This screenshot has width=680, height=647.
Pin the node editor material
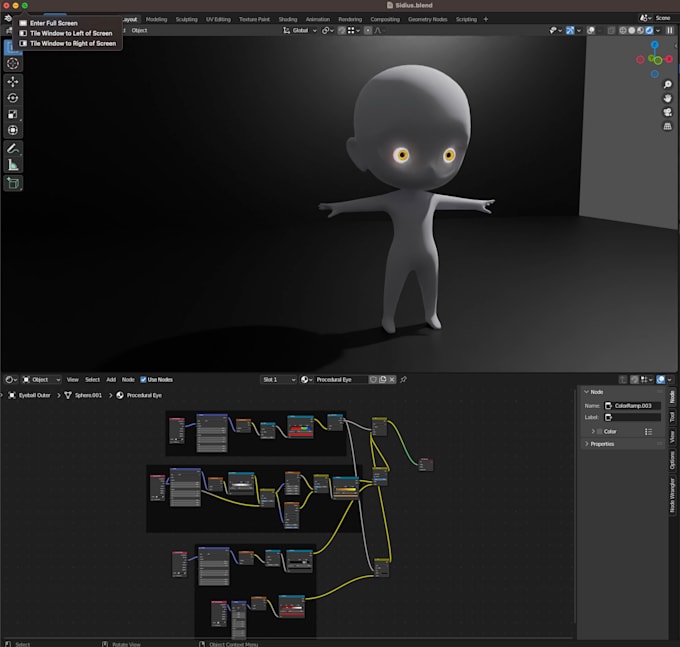[x=404, y=380]
